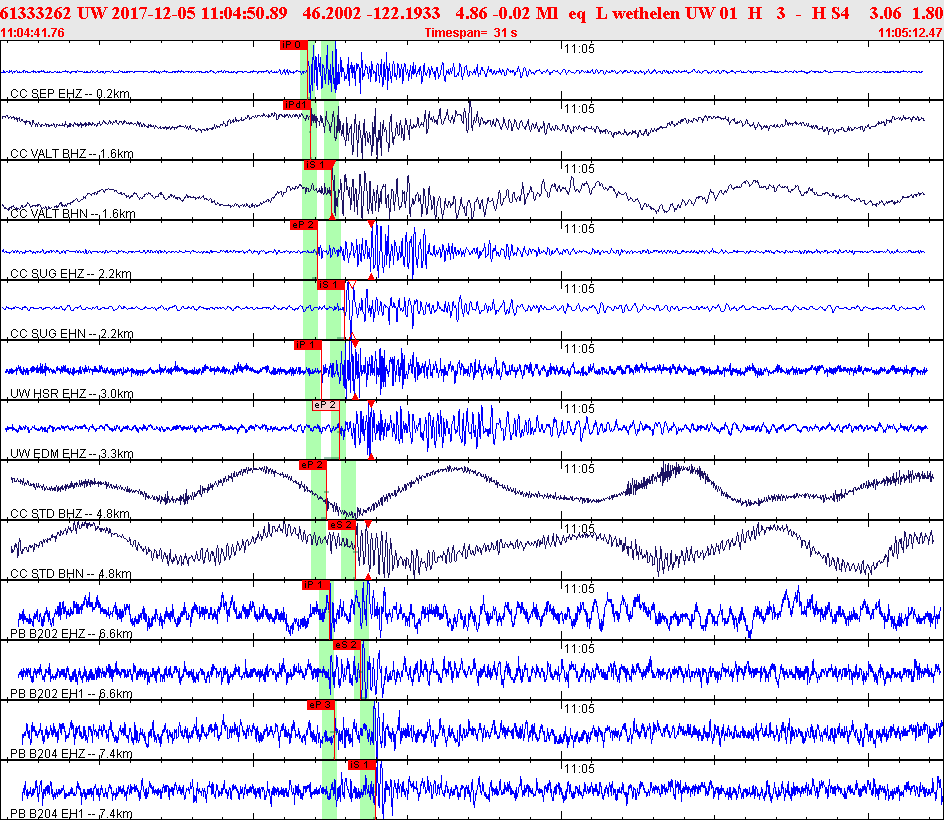Click the start time 11:04:41.76
The width and height of the screenshot is (944, 820).
tap(33, 33)
